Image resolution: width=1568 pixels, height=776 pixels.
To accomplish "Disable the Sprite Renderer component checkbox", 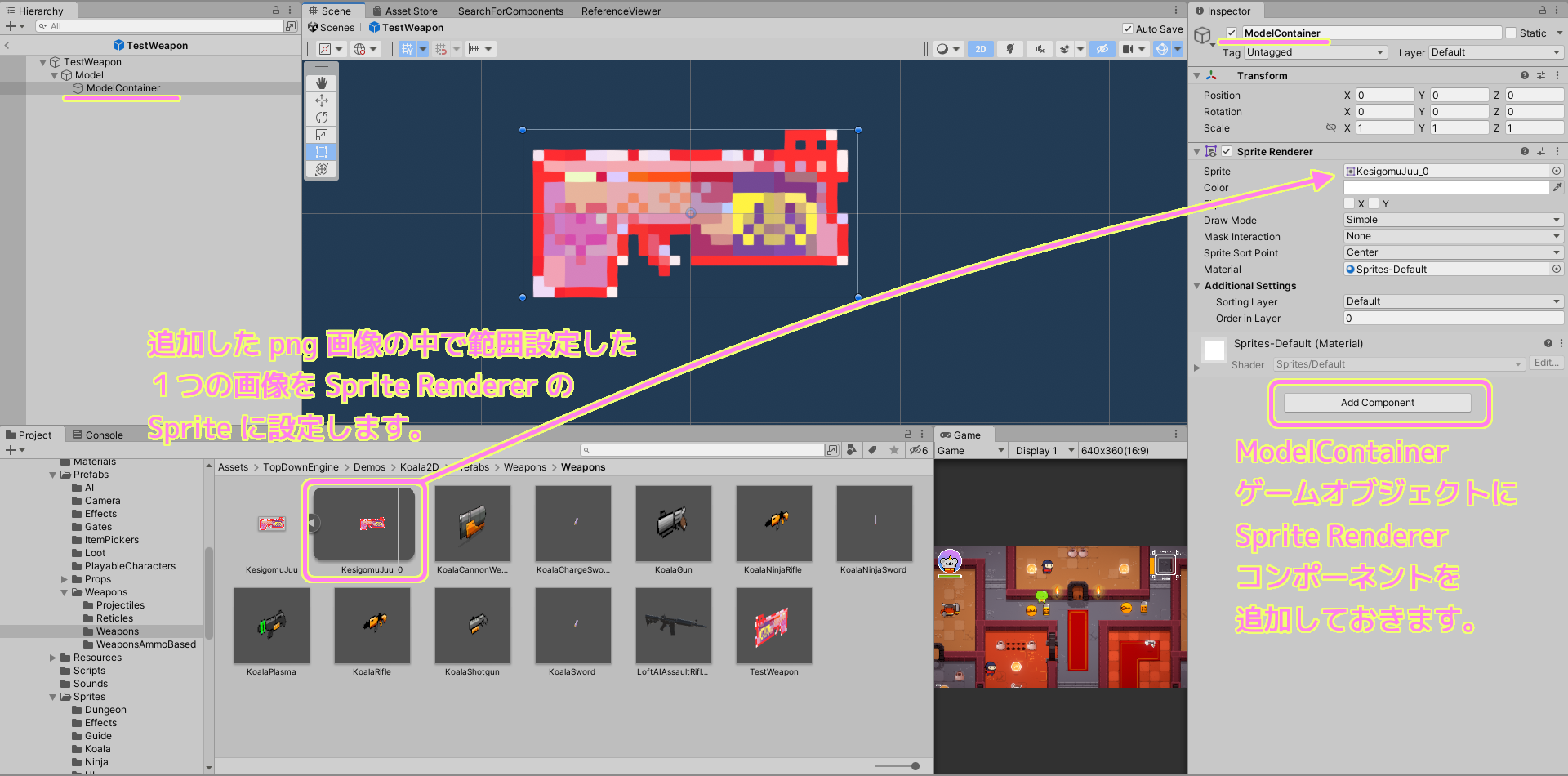I will coord(1226,151).
